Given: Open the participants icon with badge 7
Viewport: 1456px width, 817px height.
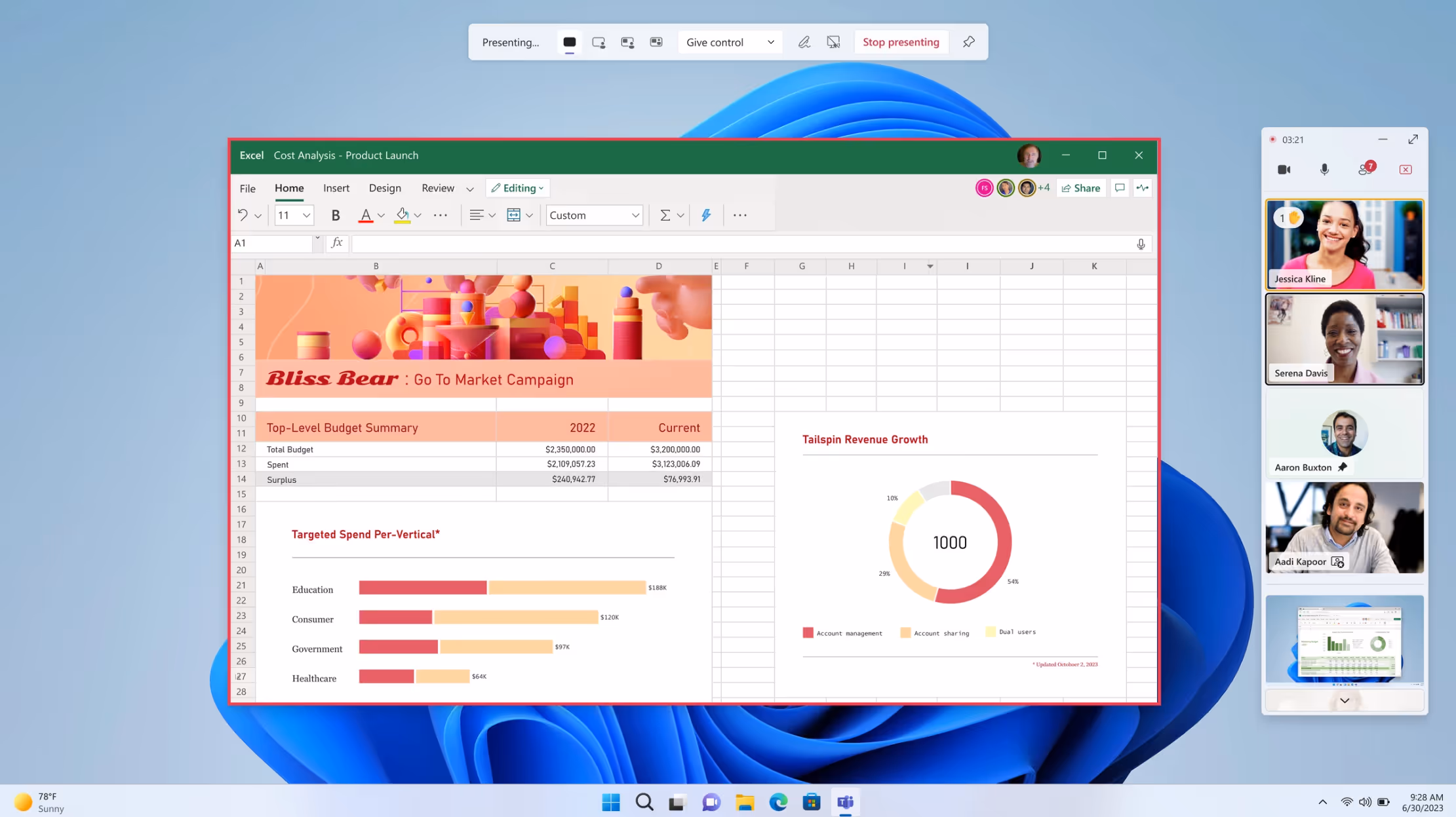Looking at the screenshot, I should [x=1365, y=170].
